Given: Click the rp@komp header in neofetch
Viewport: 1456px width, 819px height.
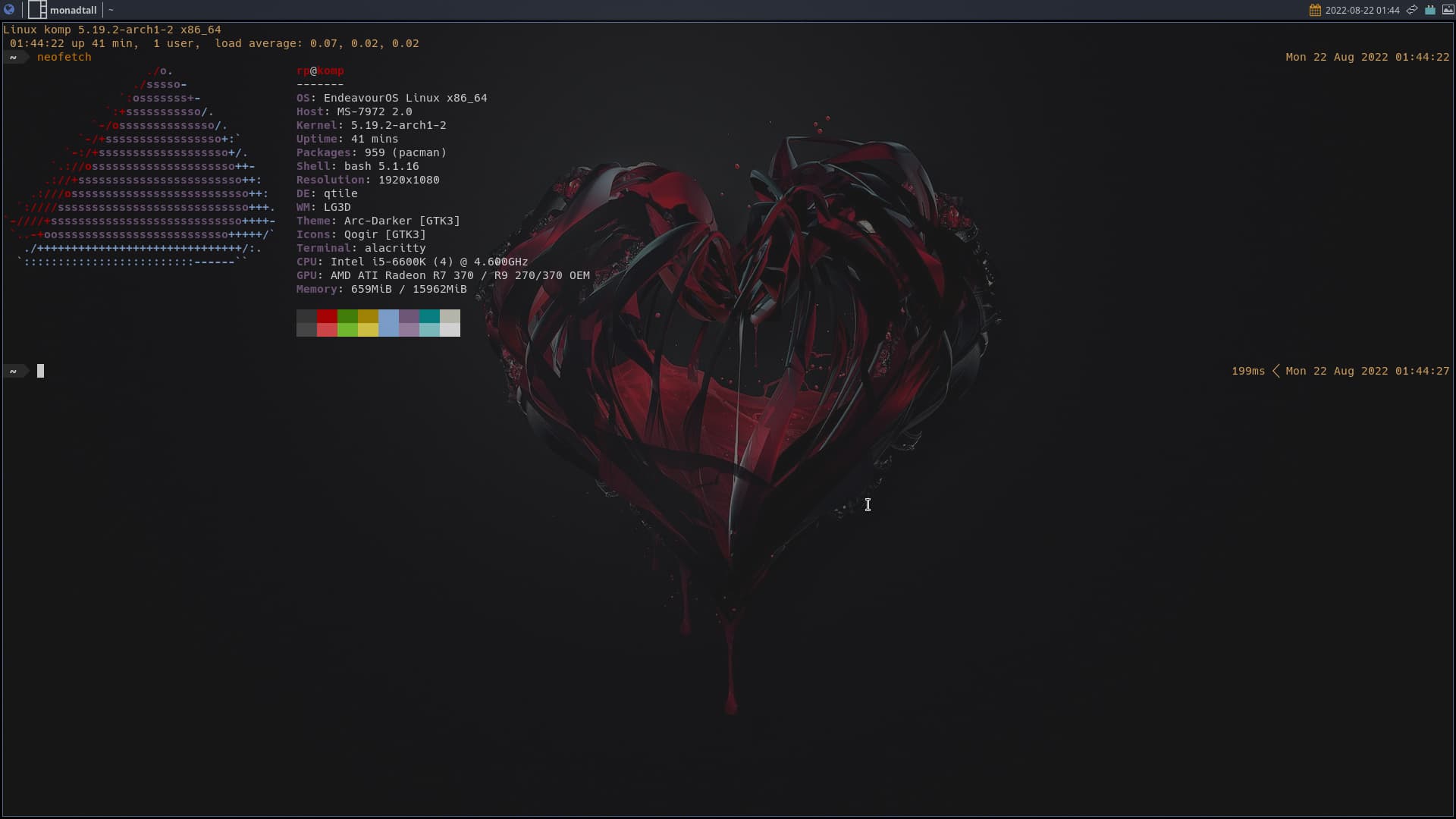Looking at the screenshot, I should pos(320,71).
